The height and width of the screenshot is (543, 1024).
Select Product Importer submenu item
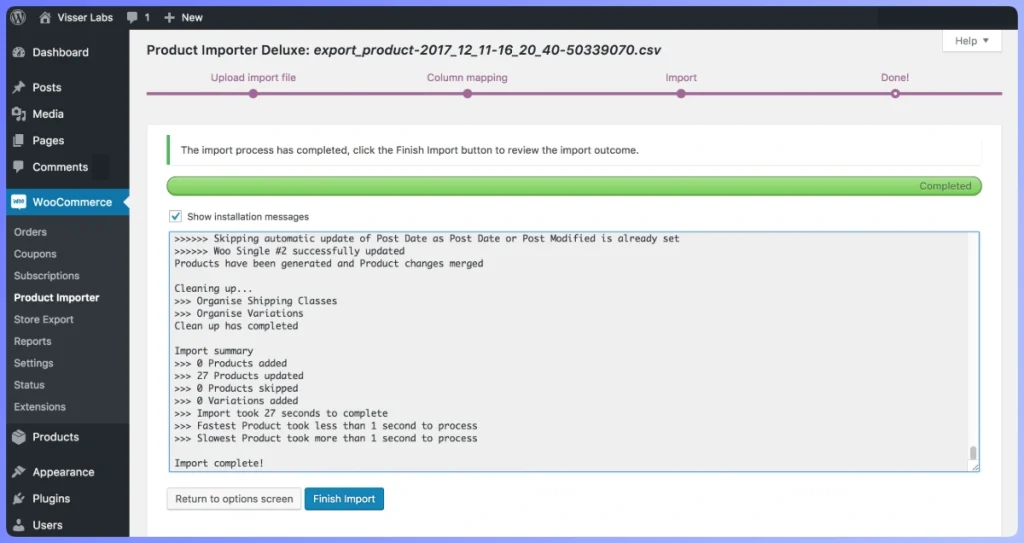(57, 297)
